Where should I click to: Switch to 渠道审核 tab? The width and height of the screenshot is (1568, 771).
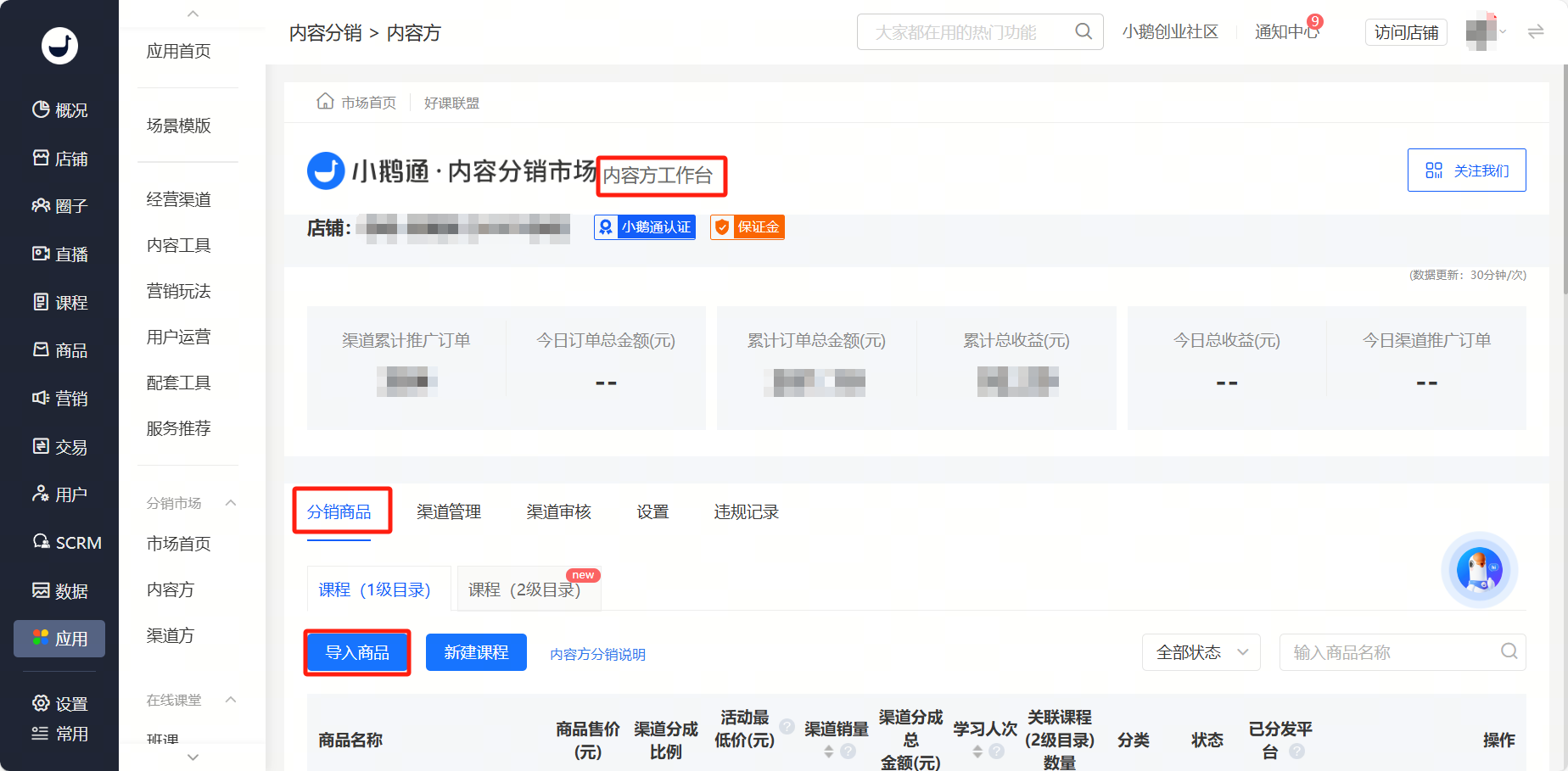(558, 512)
